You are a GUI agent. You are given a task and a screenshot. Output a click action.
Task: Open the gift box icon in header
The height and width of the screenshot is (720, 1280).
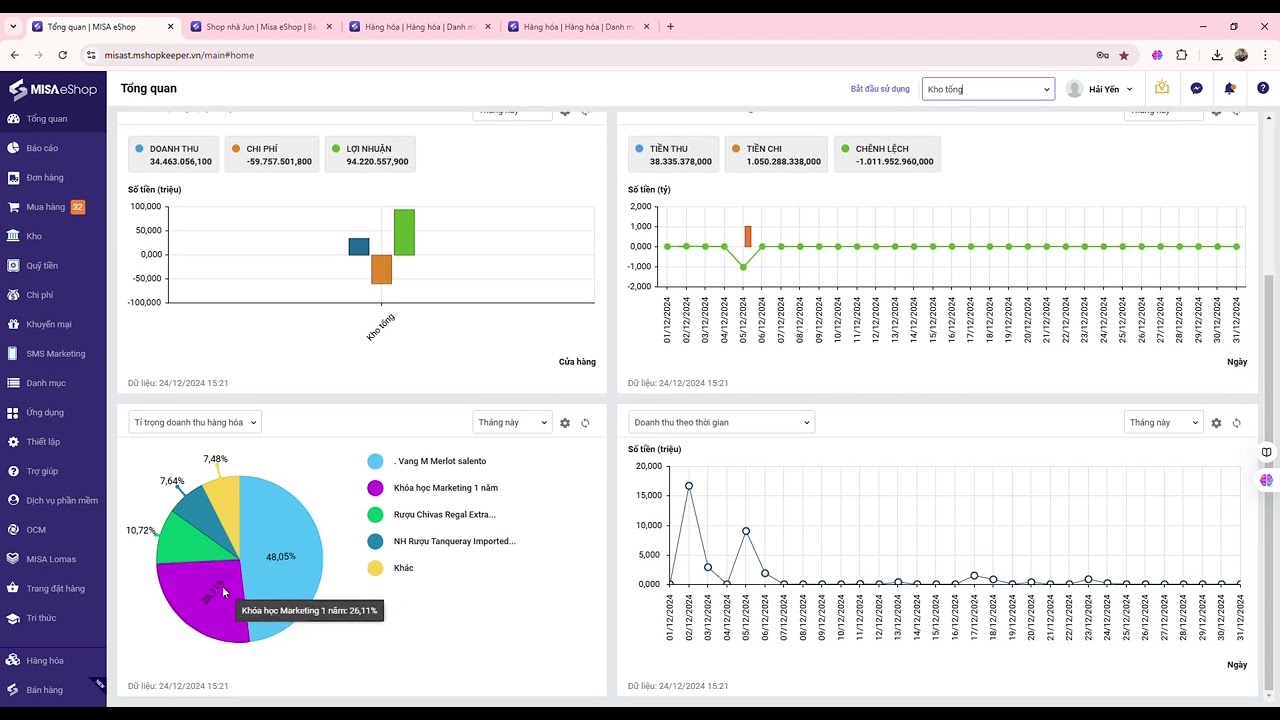[1162, 88]
